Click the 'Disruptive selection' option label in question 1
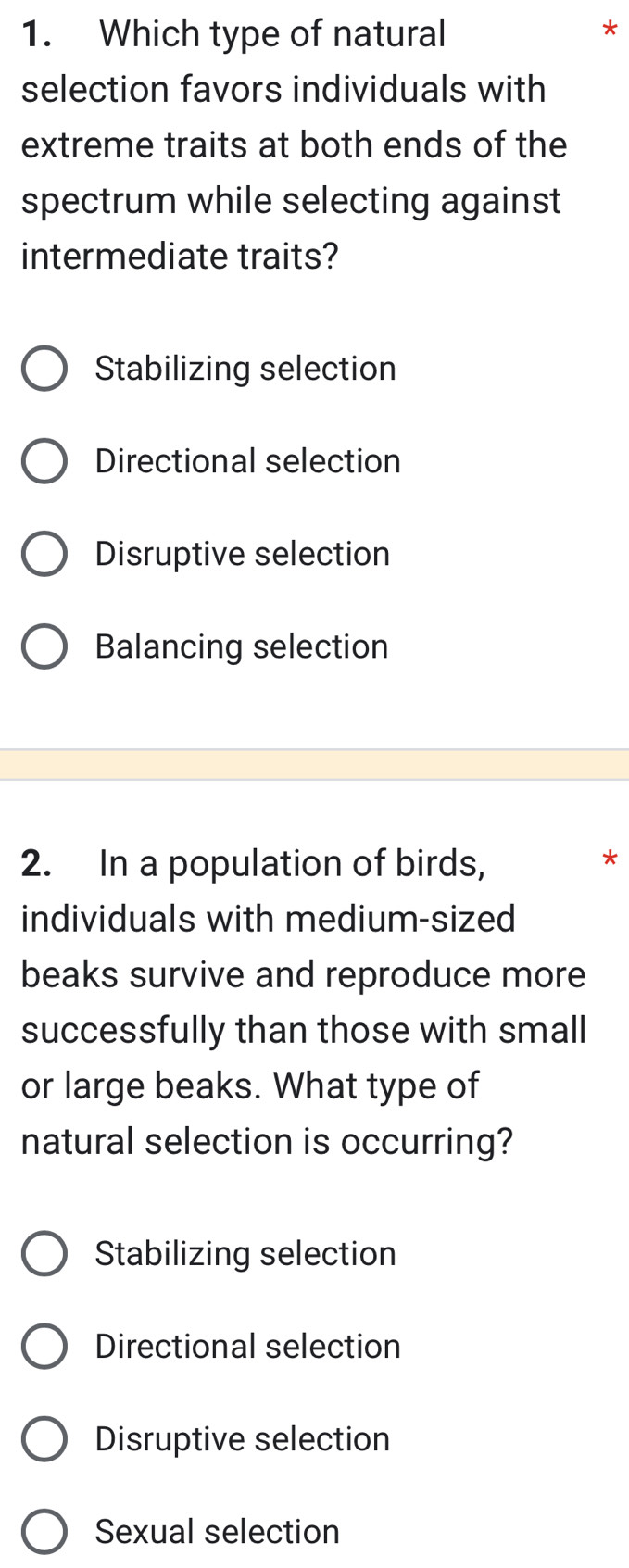629x1568 pixels. pos(242,554)
